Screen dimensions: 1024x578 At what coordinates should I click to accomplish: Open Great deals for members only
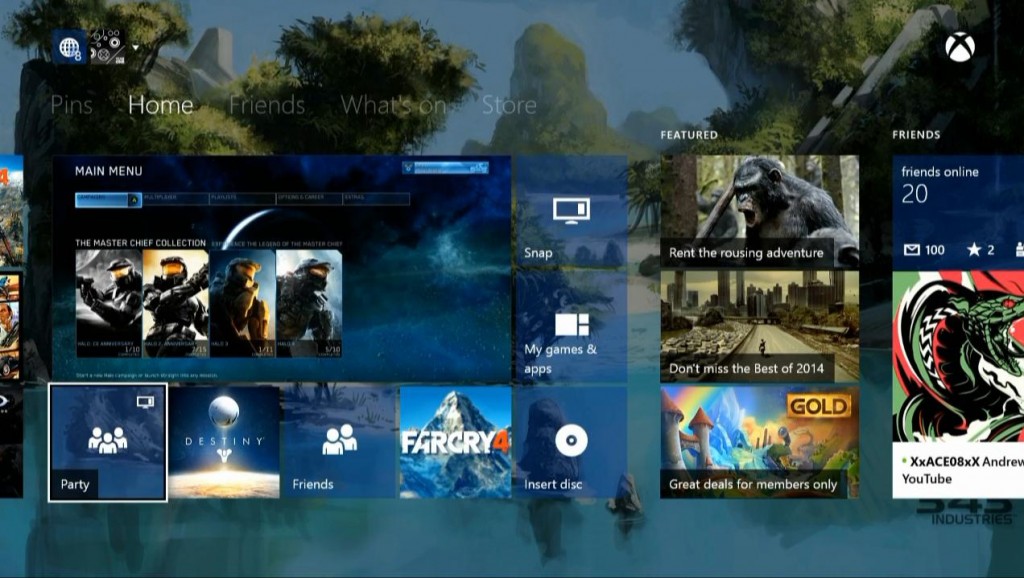(759, 442)
